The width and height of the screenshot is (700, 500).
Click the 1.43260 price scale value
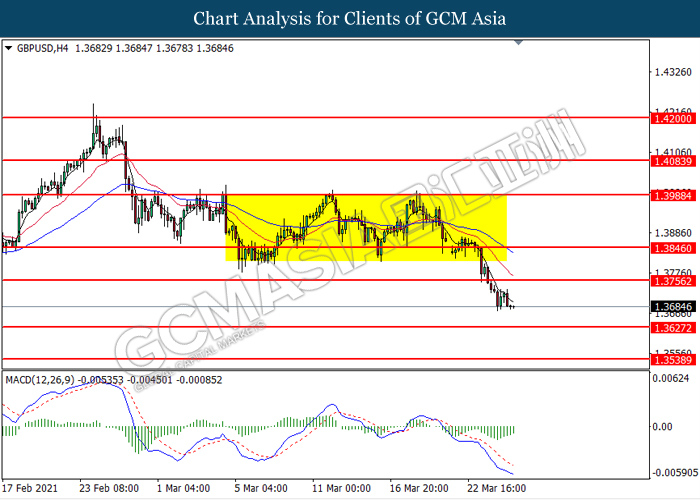click(673, 72)
